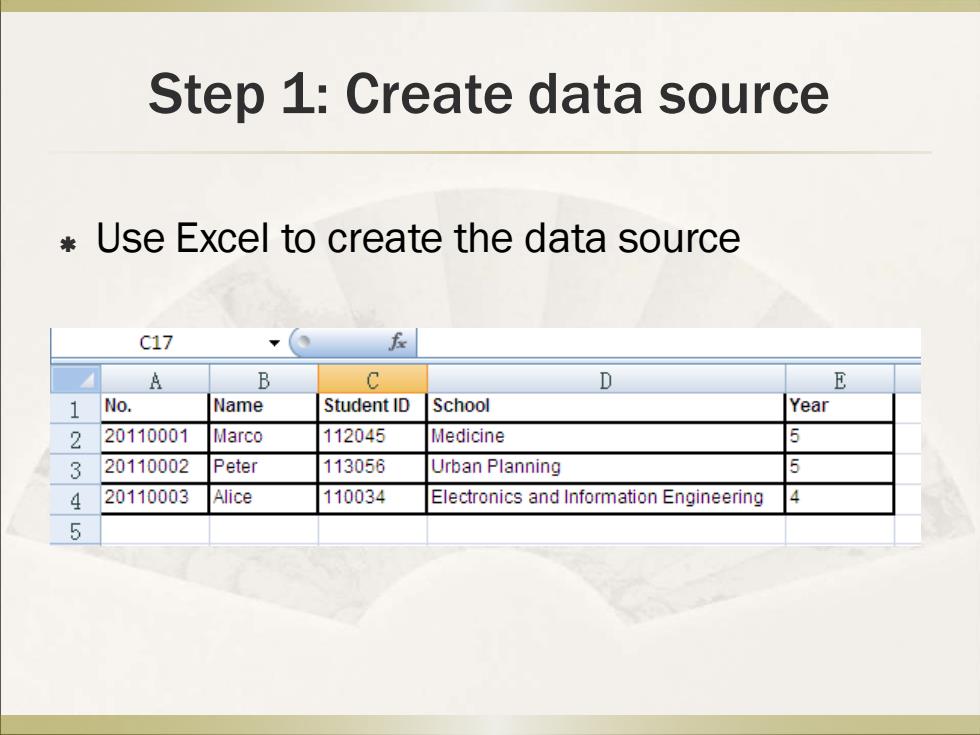980x735 pixels.
Task: Click cell containing Medicine
Action: coord(606,438)
